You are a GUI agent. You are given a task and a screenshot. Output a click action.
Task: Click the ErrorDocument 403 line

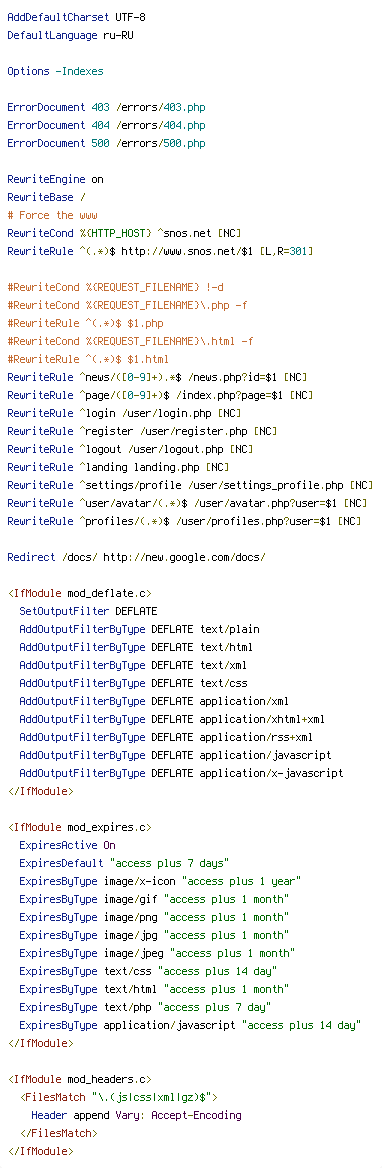coord(106,107)
